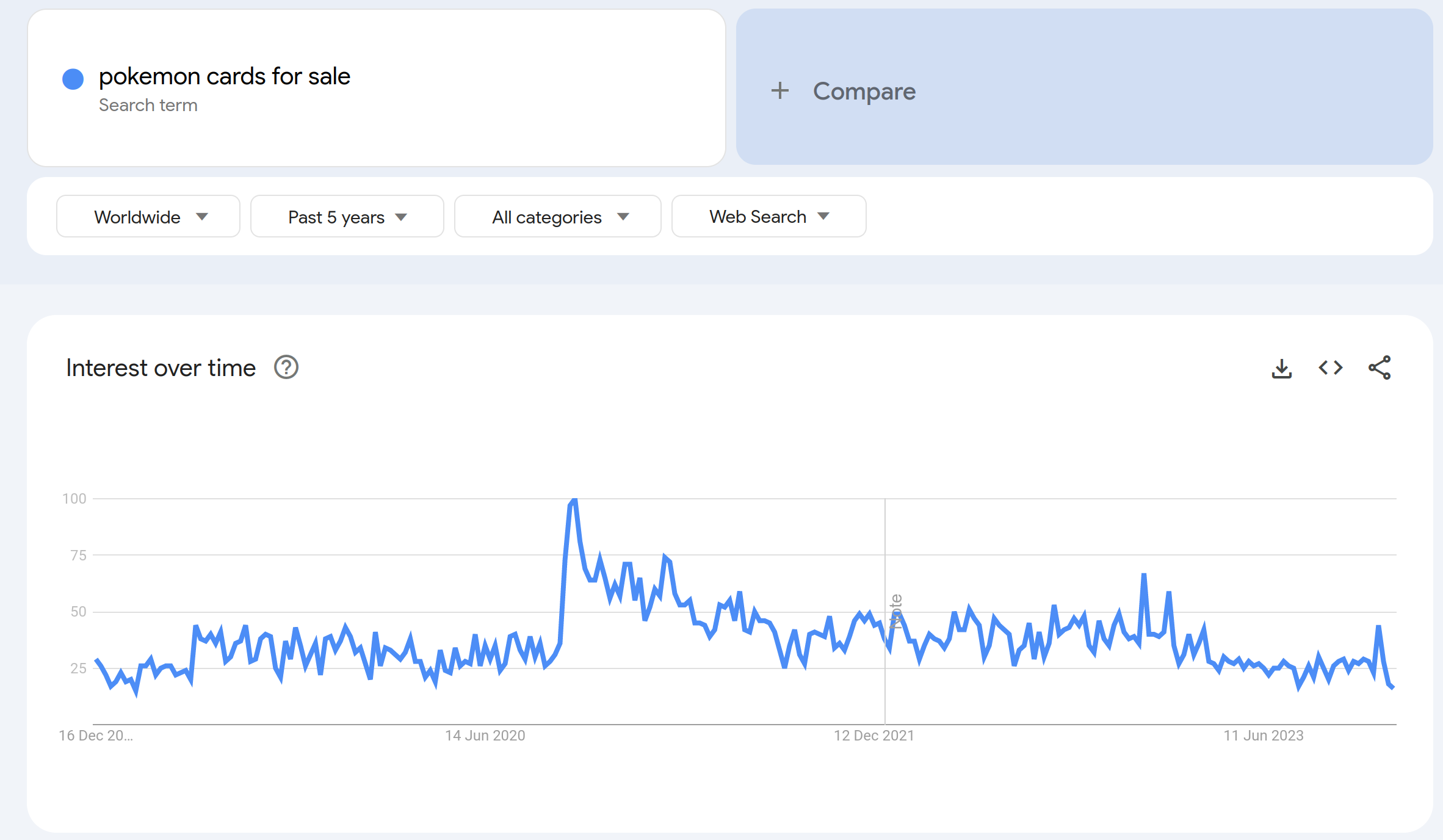Change the Web Search type dropdown

pyautogui.click(x=769, y=217)
